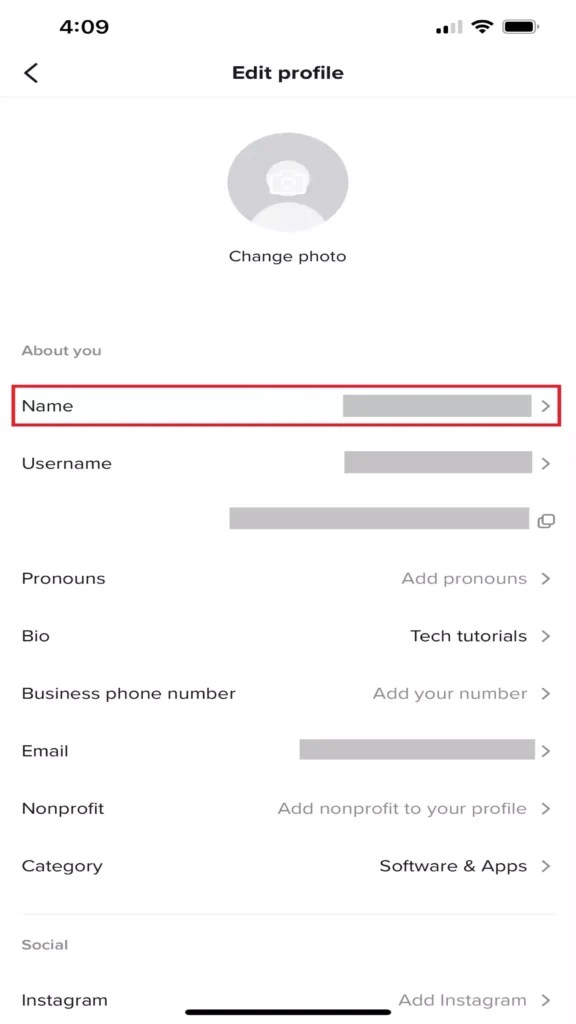Edit the Bio showing Tech tutorials

[467, 636]
